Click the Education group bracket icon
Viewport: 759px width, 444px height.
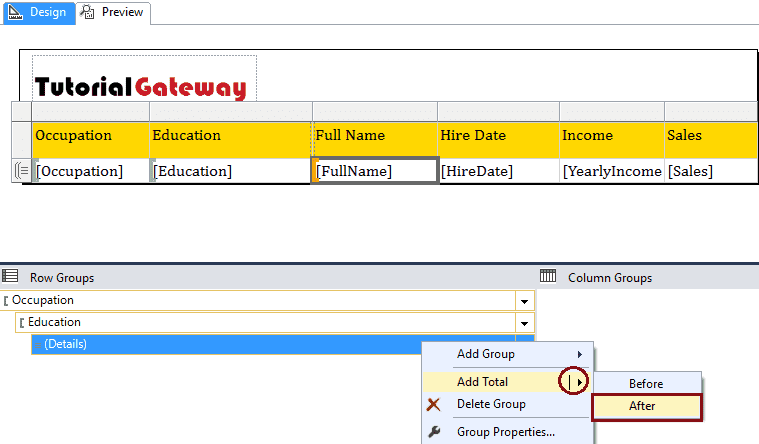[22, 323]
